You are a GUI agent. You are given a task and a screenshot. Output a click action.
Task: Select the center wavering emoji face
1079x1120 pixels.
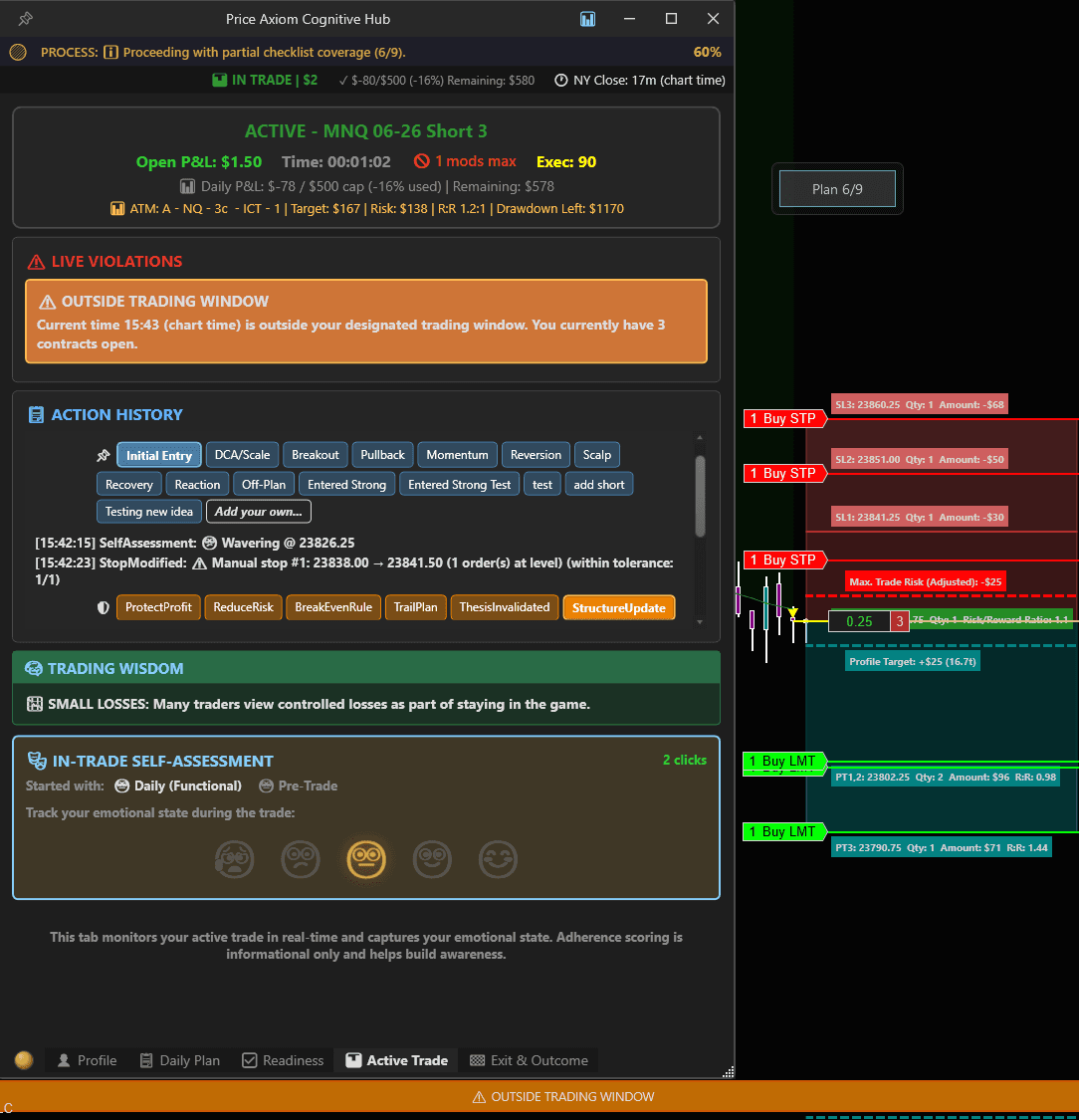tap(366, 859)
